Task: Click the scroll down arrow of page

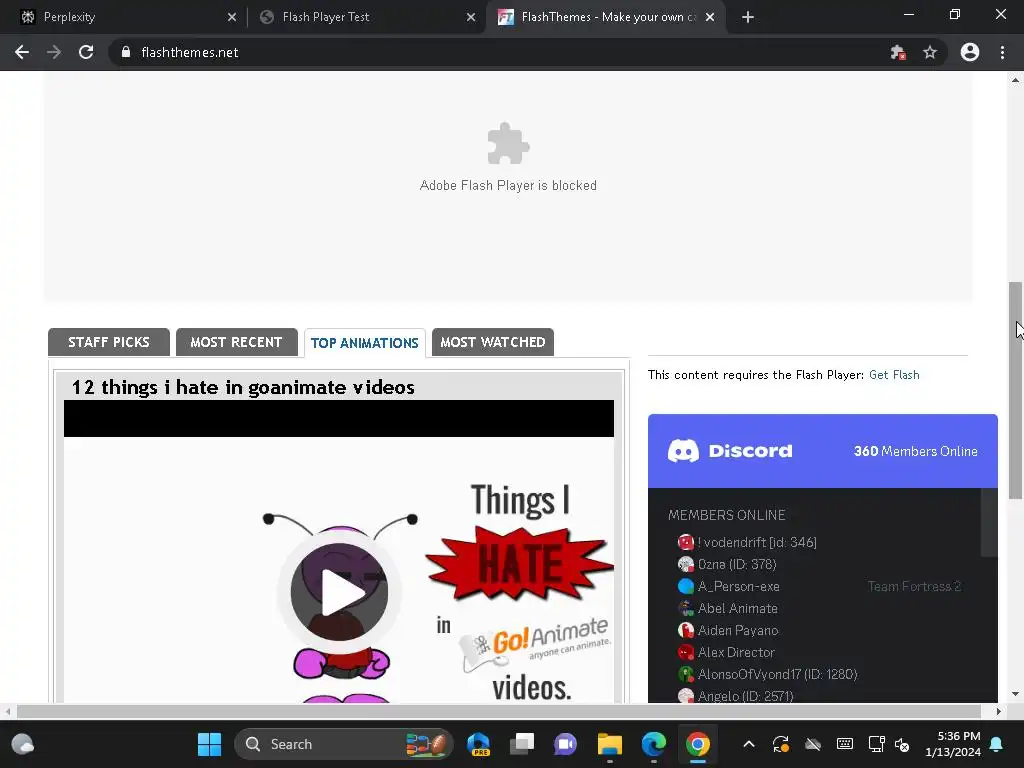Action: pyautogui.click(x=1015, y=694)
